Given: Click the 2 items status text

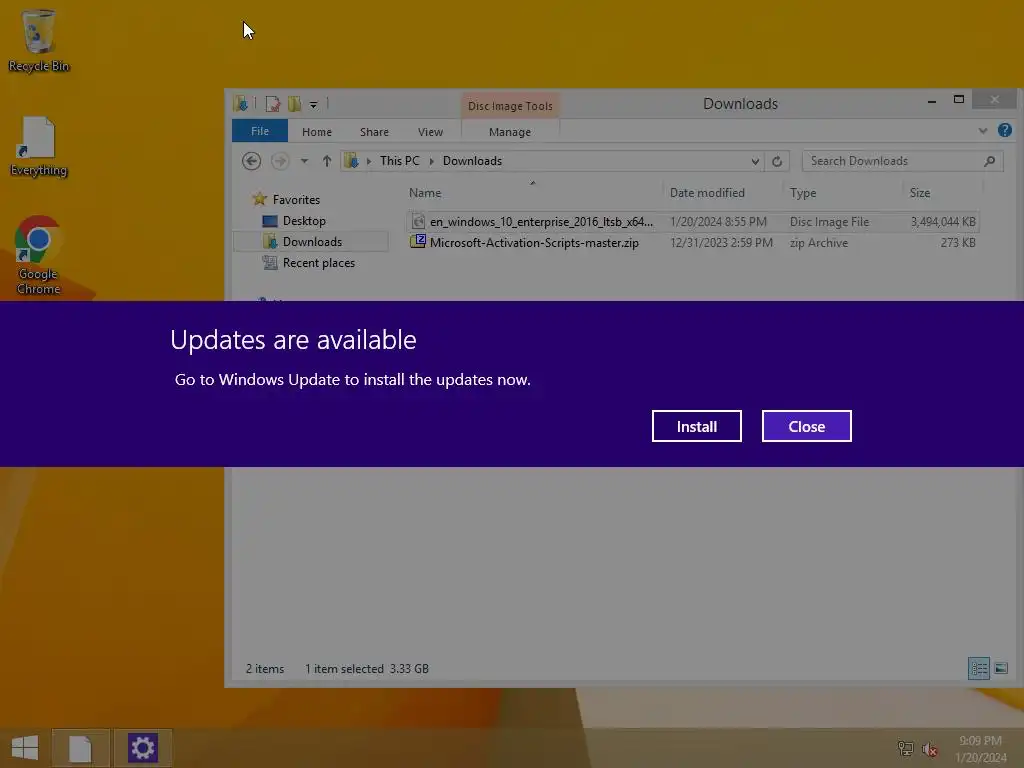Looking at the screenshot, I should coord(264,669).
